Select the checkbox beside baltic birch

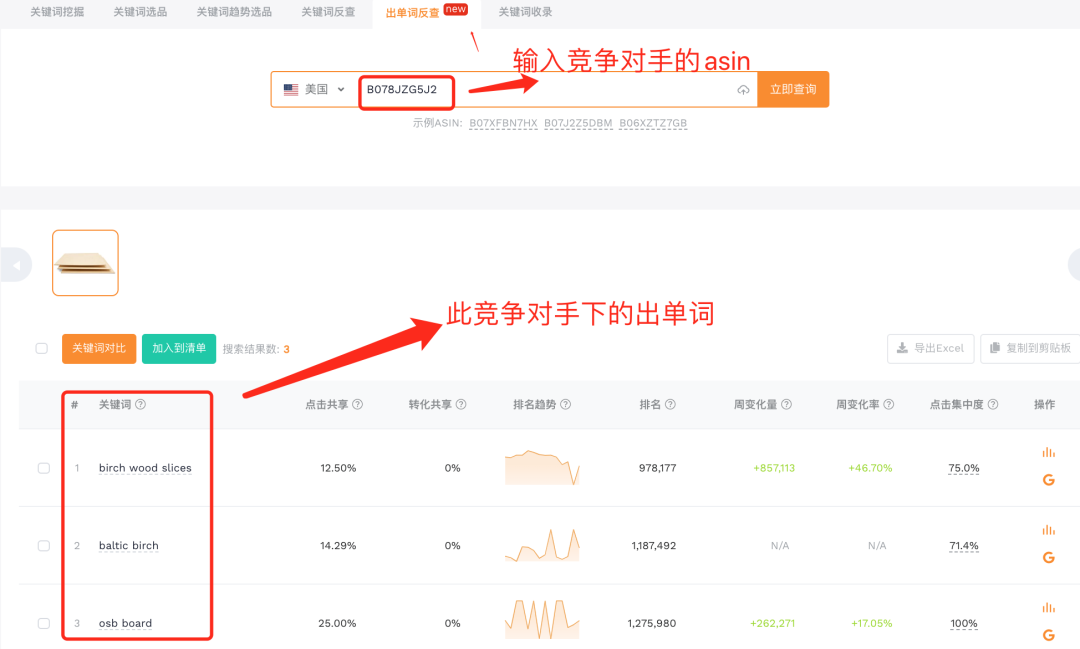[x=43, y=545]
